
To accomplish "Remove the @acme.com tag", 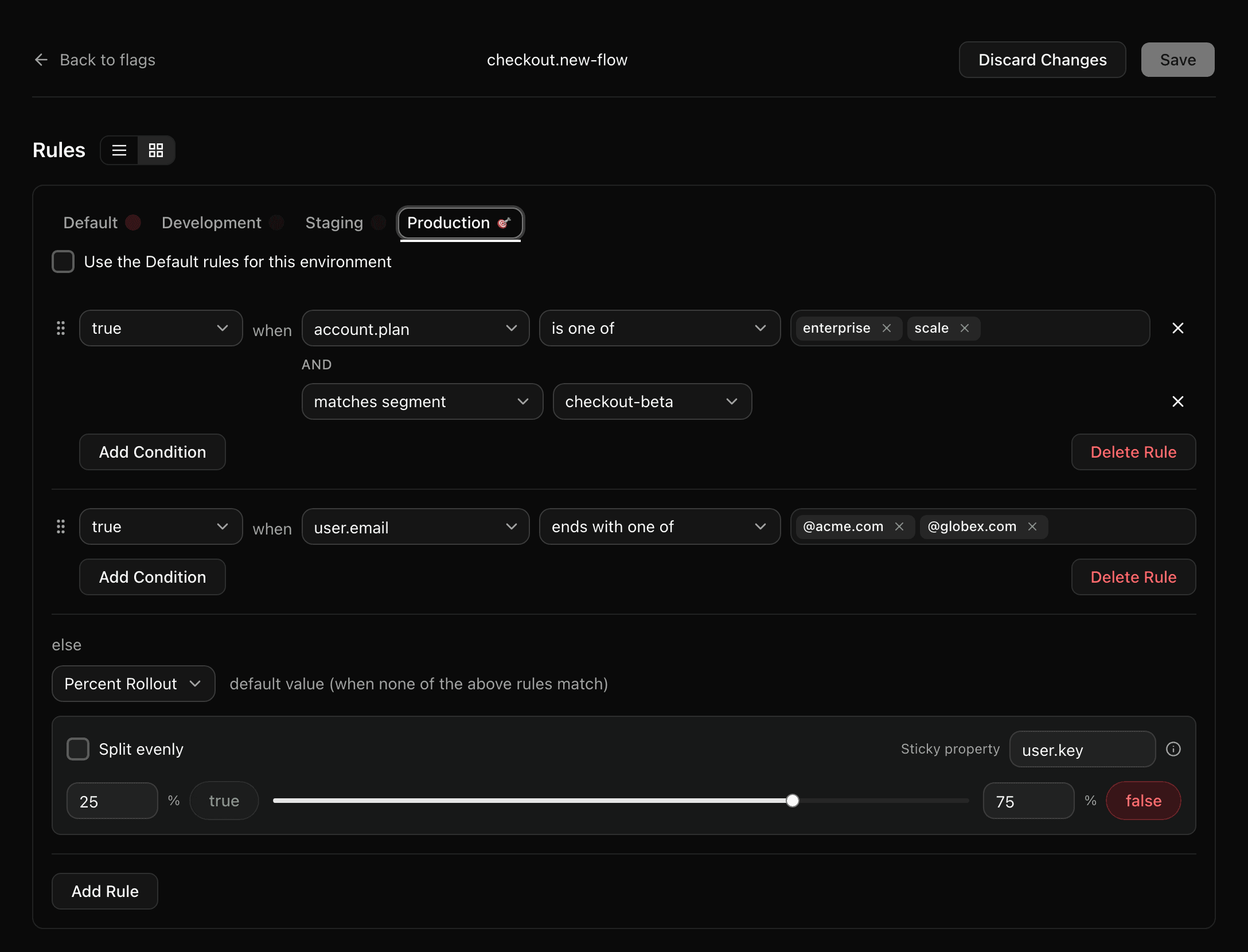I will (899, 526).
